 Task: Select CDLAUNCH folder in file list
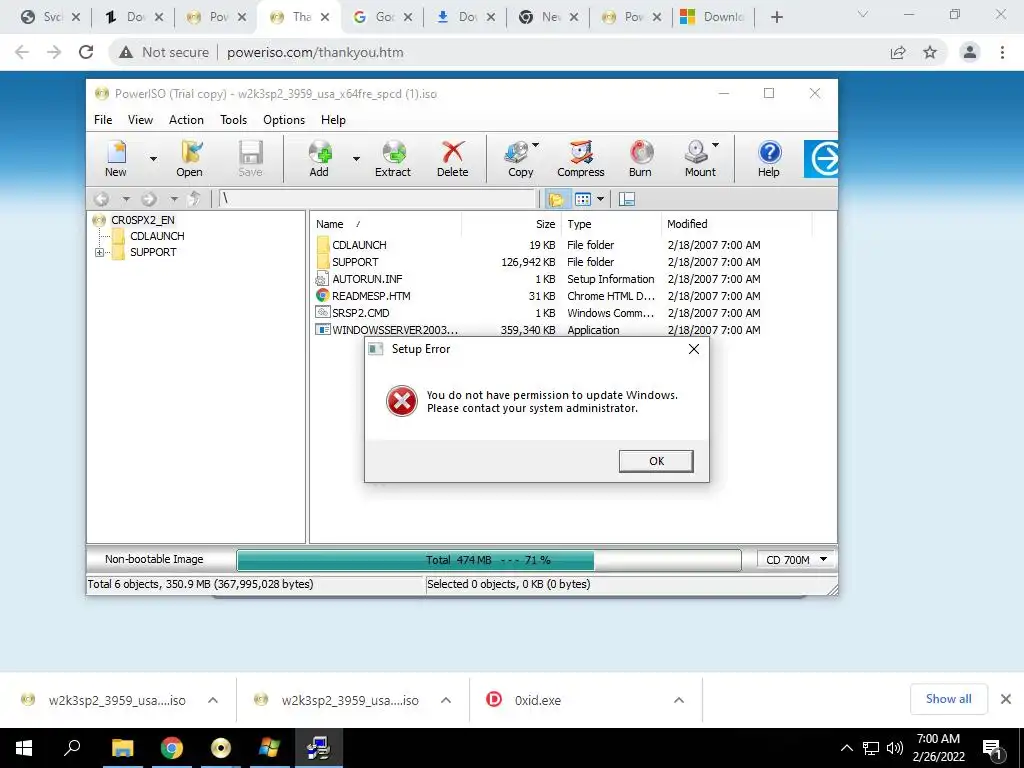359,245
